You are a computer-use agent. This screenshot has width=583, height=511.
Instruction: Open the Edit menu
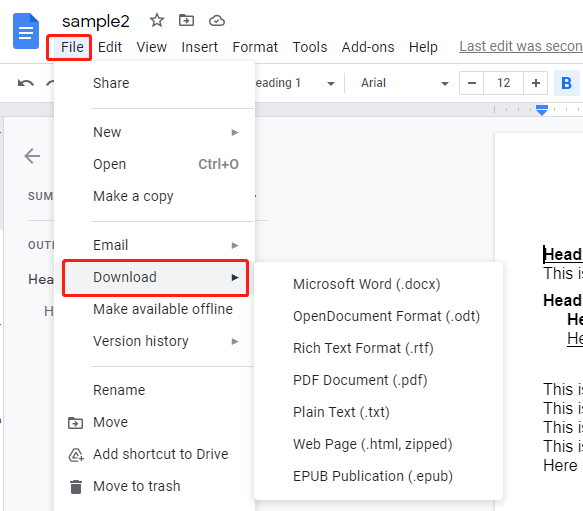[110, 47]
